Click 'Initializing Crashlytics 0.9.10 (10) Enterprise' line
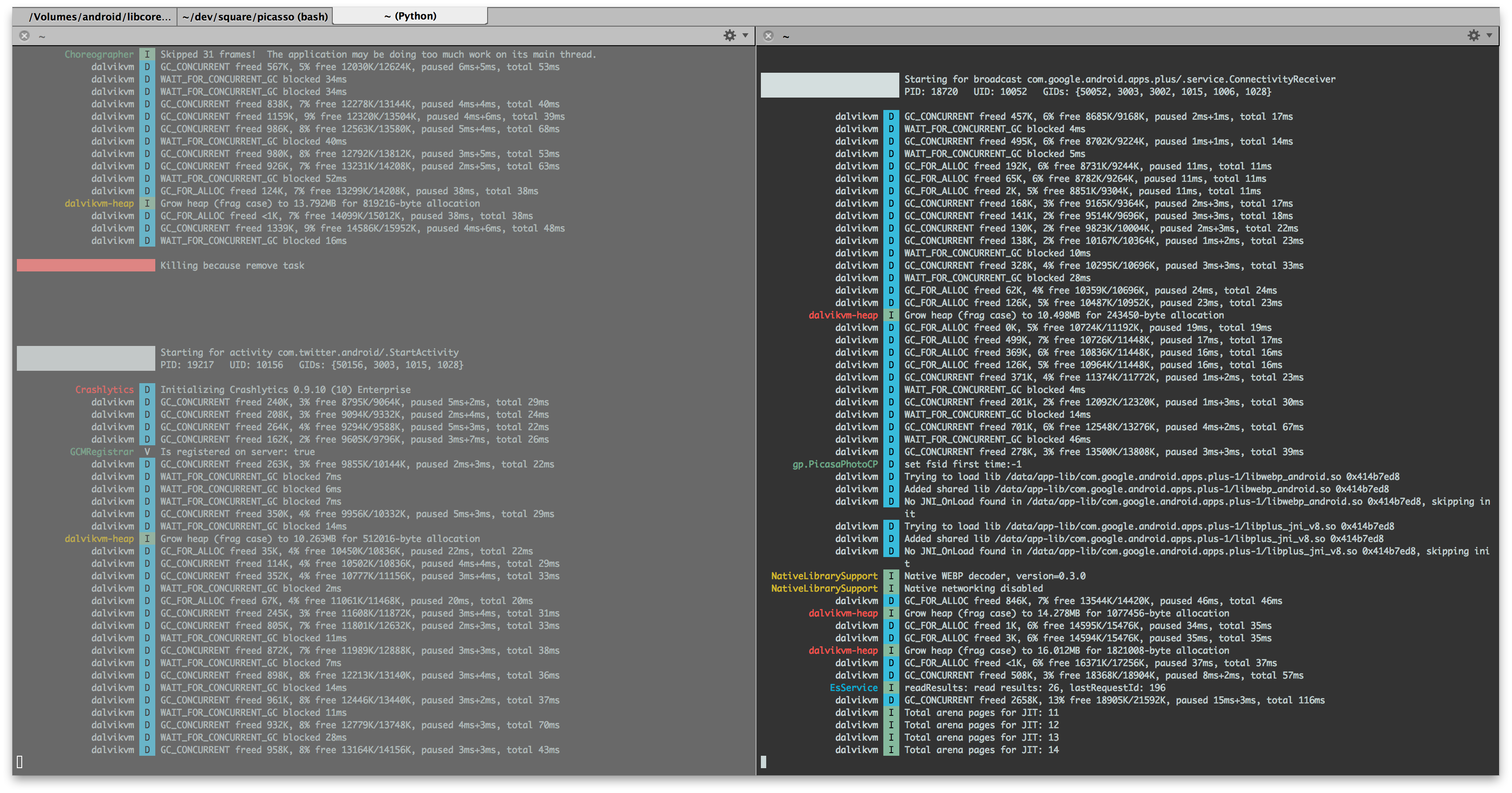 (285, 390)
